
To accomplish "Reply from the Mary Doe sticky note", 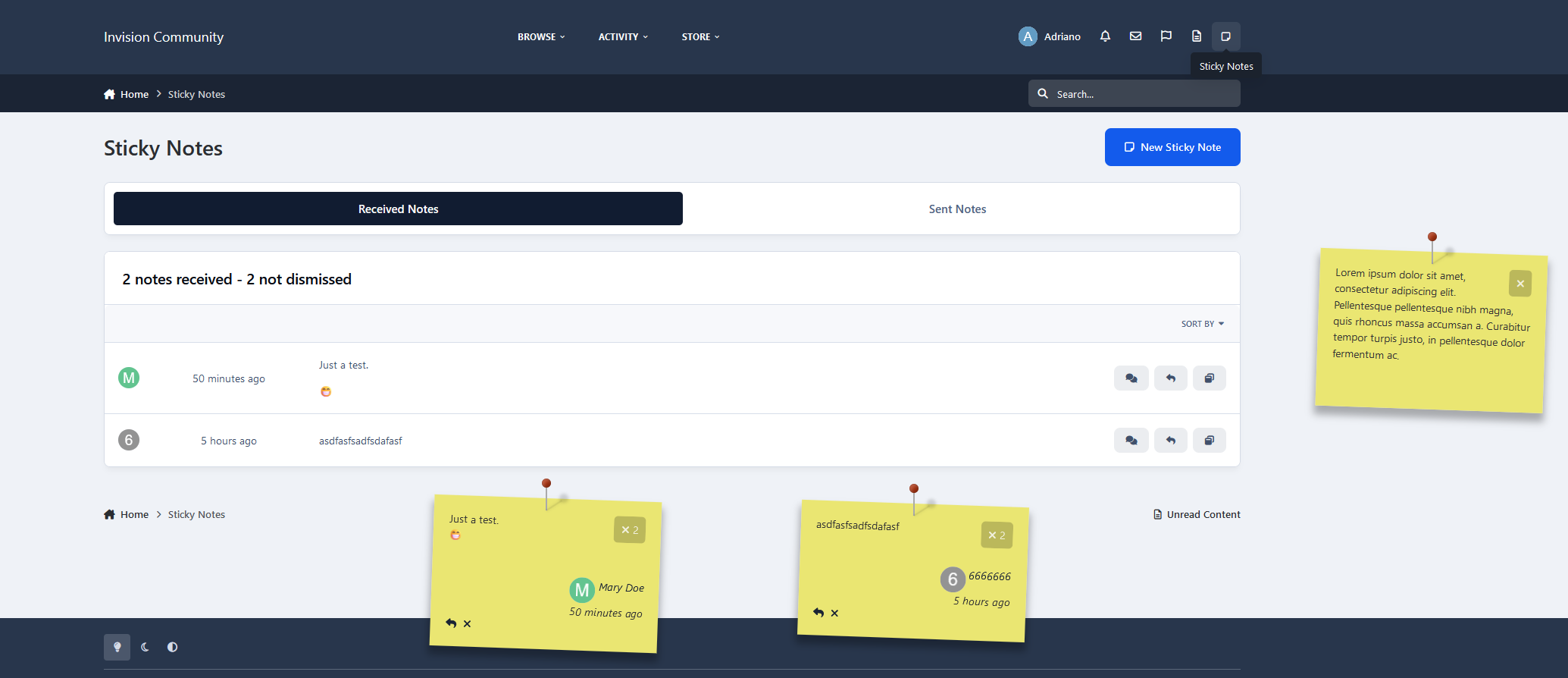I will (x=451, y=623).
